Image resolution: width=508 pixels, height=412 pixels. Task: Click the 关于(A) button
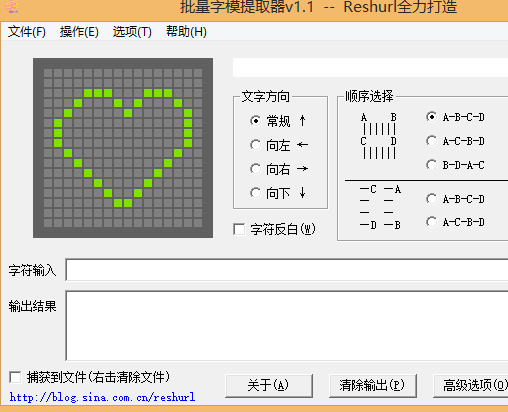(x=269, y=386)
